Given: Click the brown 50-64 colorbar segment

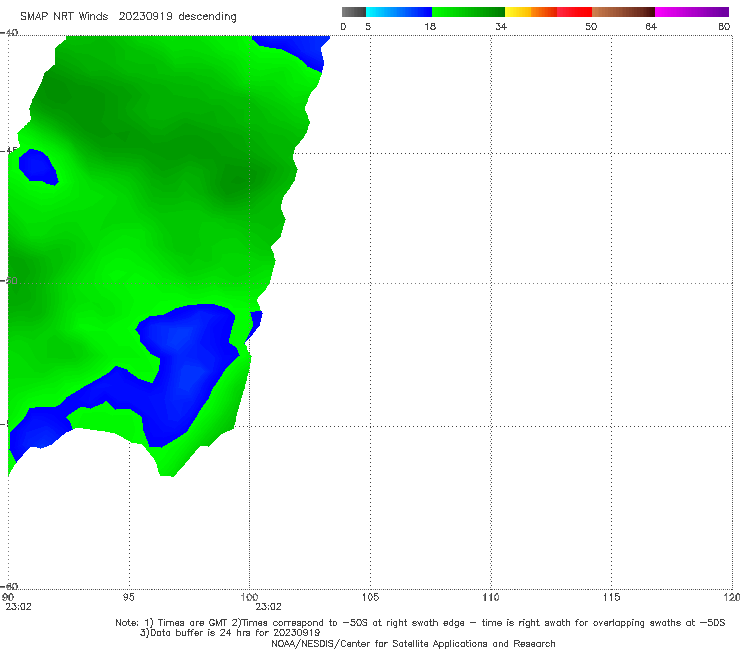Looking at the screenshot, I should 623,12.
